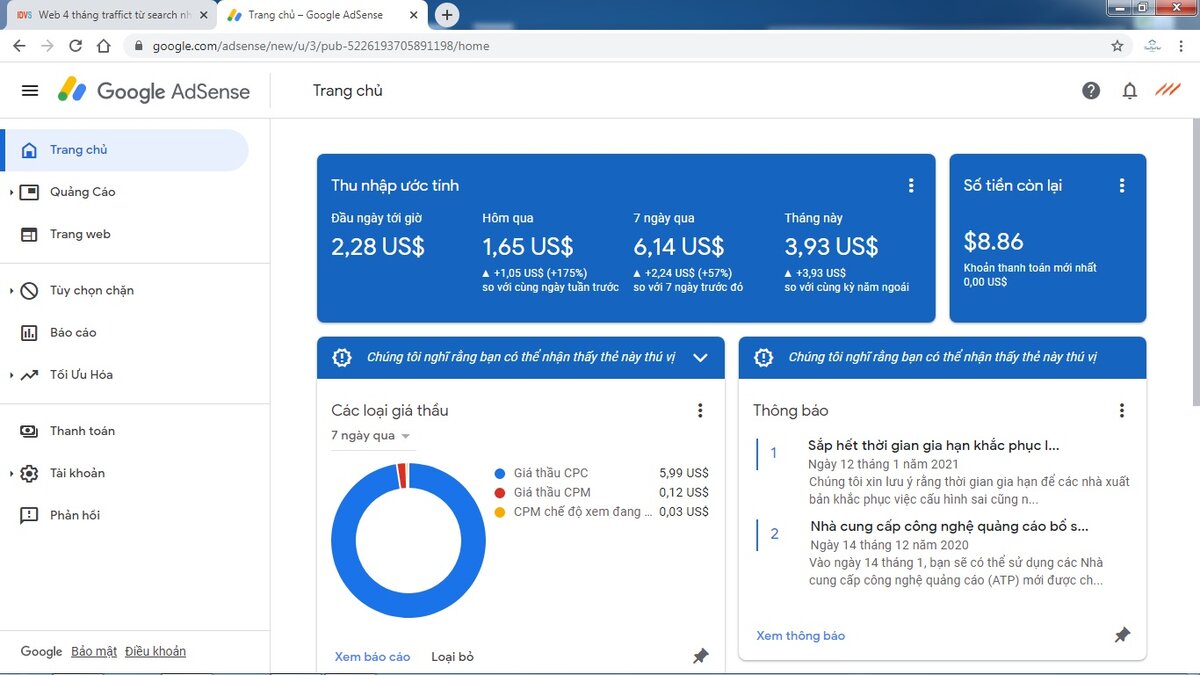Click the '$8.86' balance amount
Viewport: 1200px width, 675px height.
coord(994,241)
